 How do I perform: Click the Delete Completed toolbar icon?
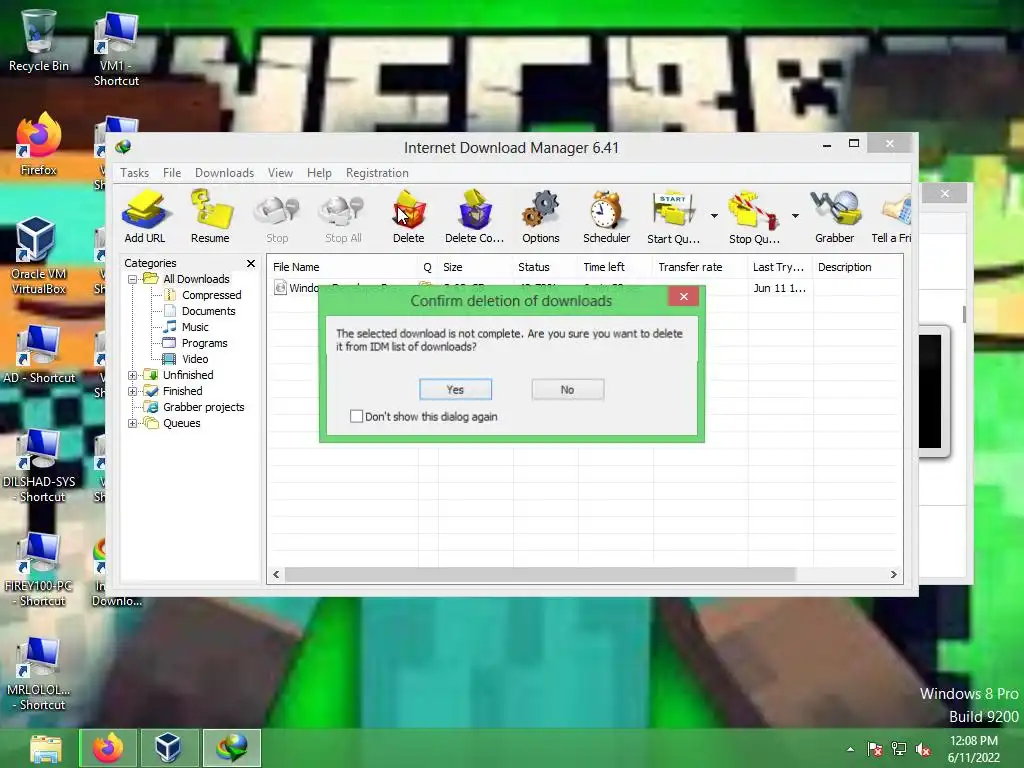click(x=475, y=217)
